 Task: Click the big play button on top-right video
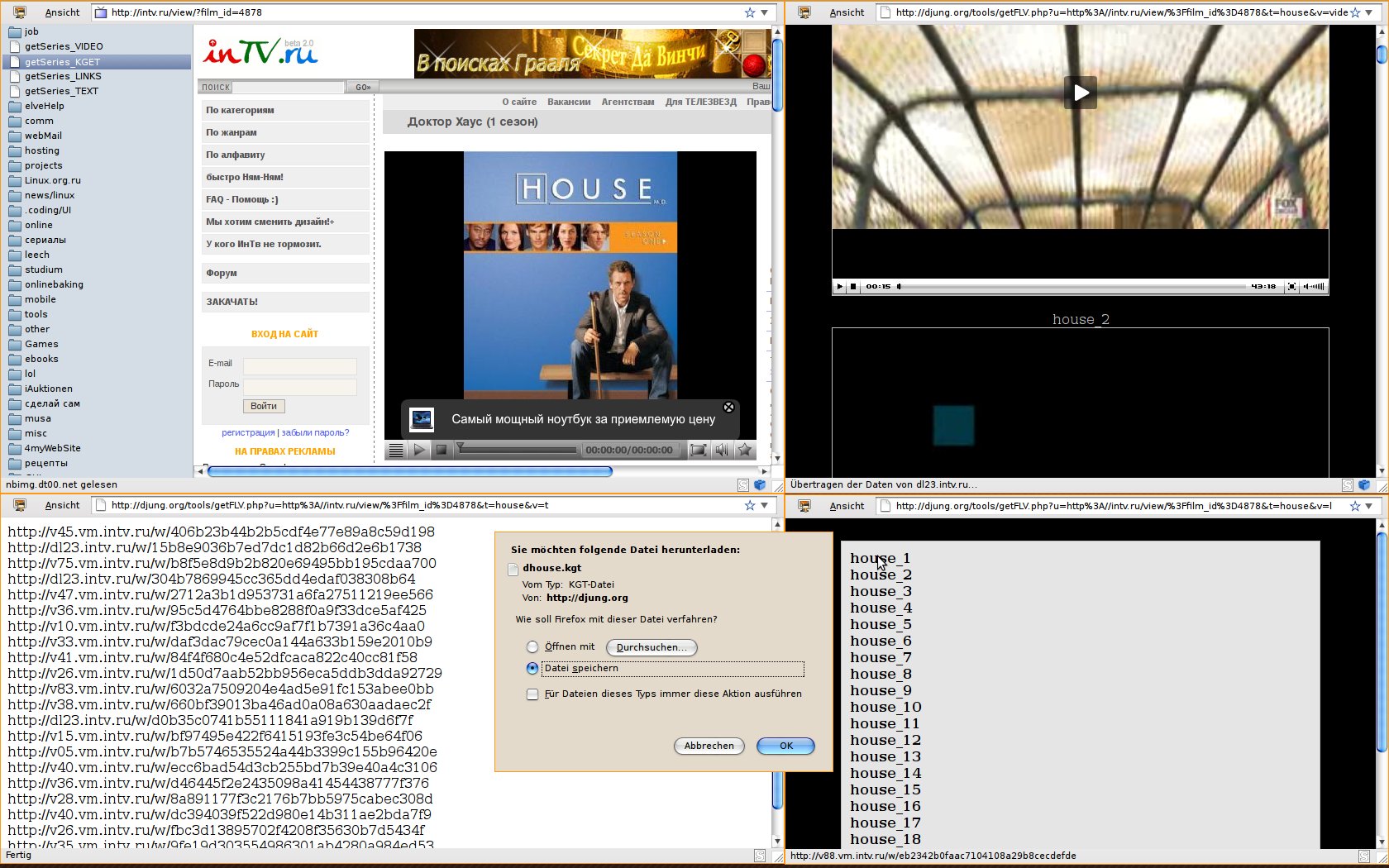tap(1081, 93)
